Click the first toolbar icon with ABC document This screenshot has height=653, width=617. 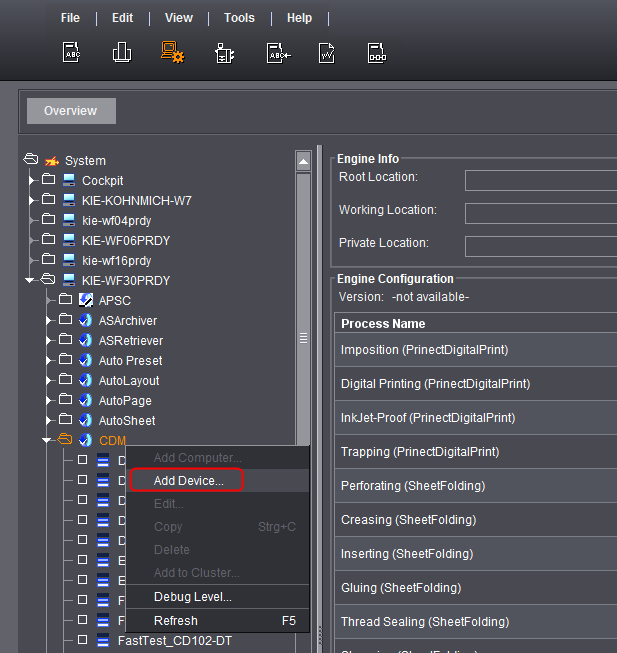pyautogui.click(x=71, y=53)
